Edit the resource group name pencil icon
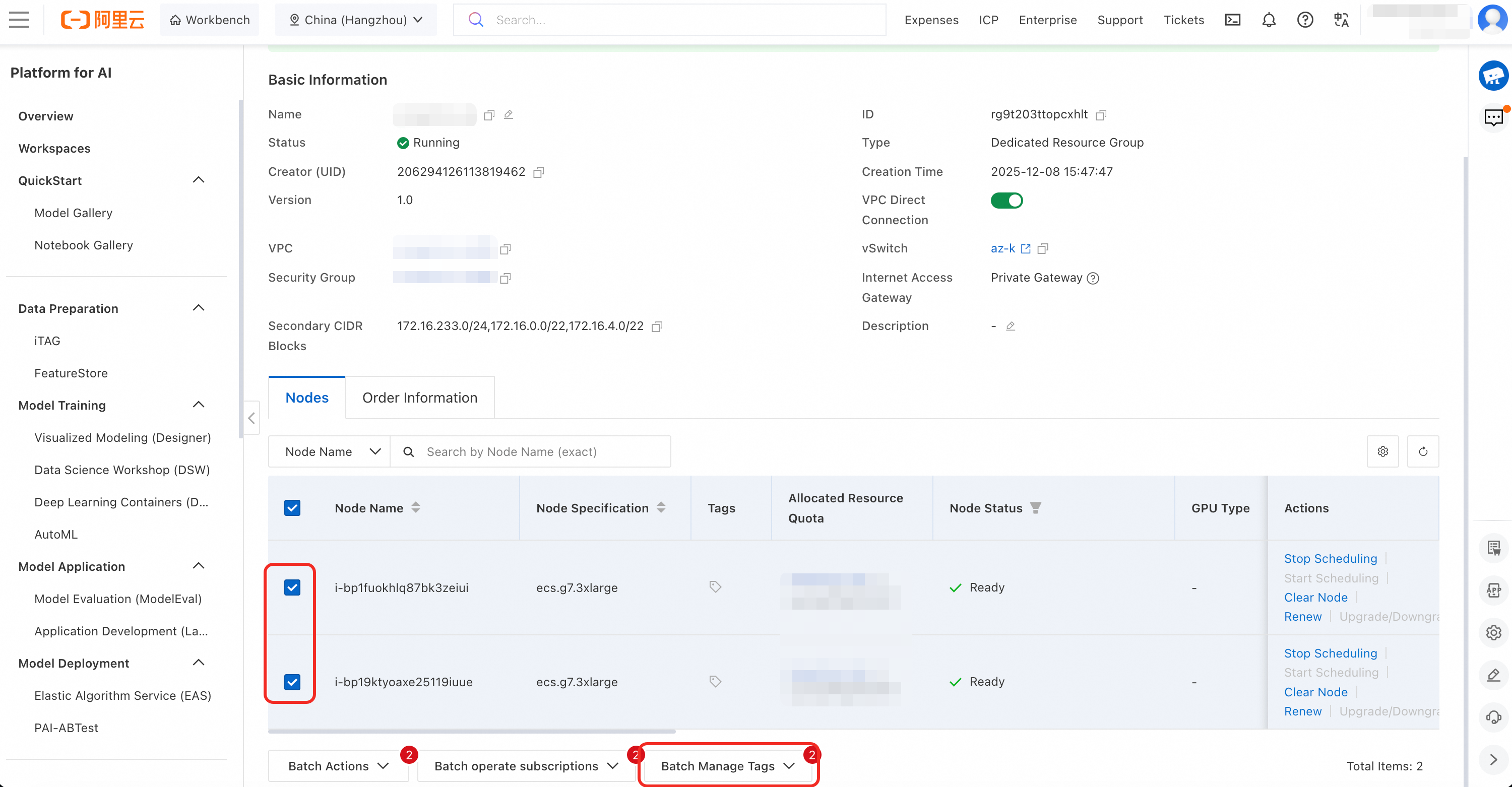Image resolution: width=1512 pixels, height=787 pixels. [x=509, y=115]
